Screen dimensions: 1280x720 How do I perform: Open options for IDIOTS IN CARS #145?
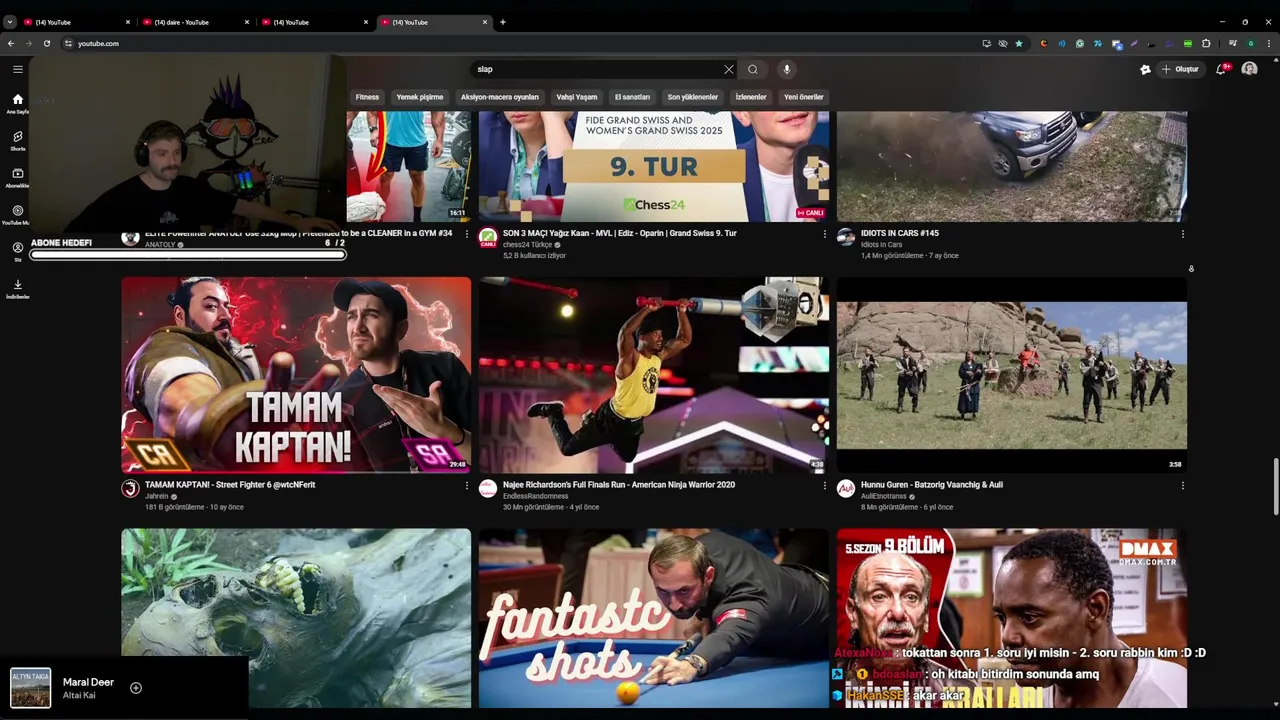[x=1183, y=234]
